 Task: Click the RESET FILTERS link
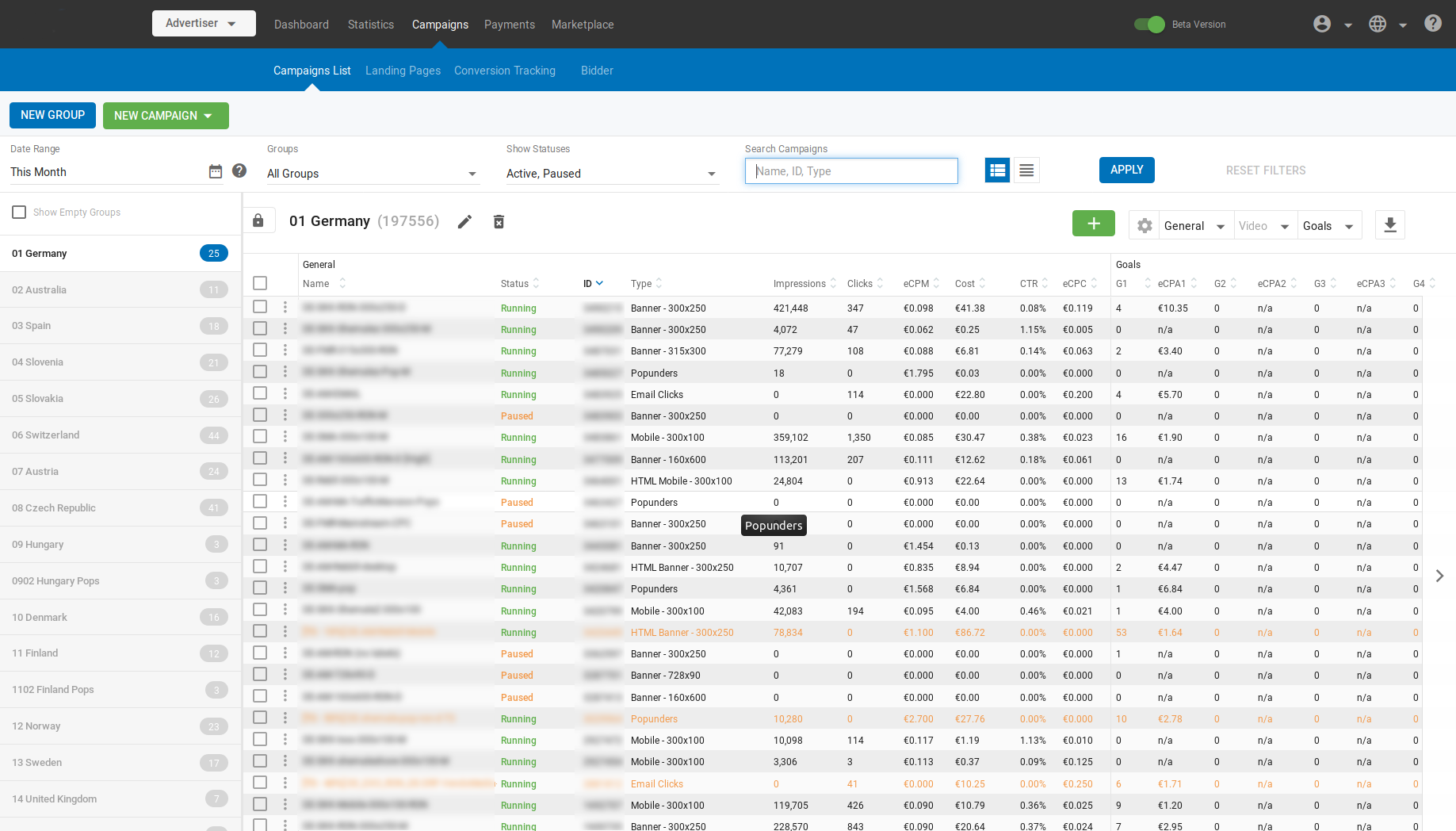coord(1266,170)
